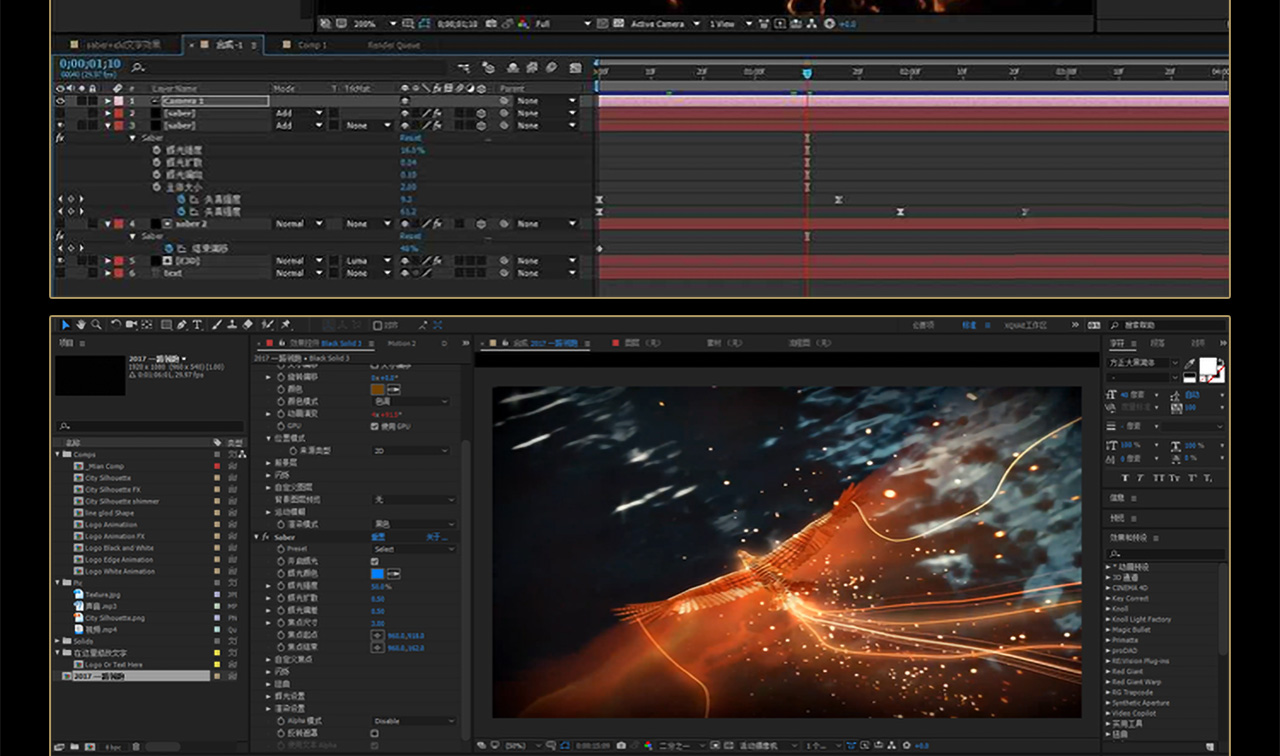The image size is (1280, 756).
Task: Choose the Pen tool in the toolbar
Action: click(181, 325)
